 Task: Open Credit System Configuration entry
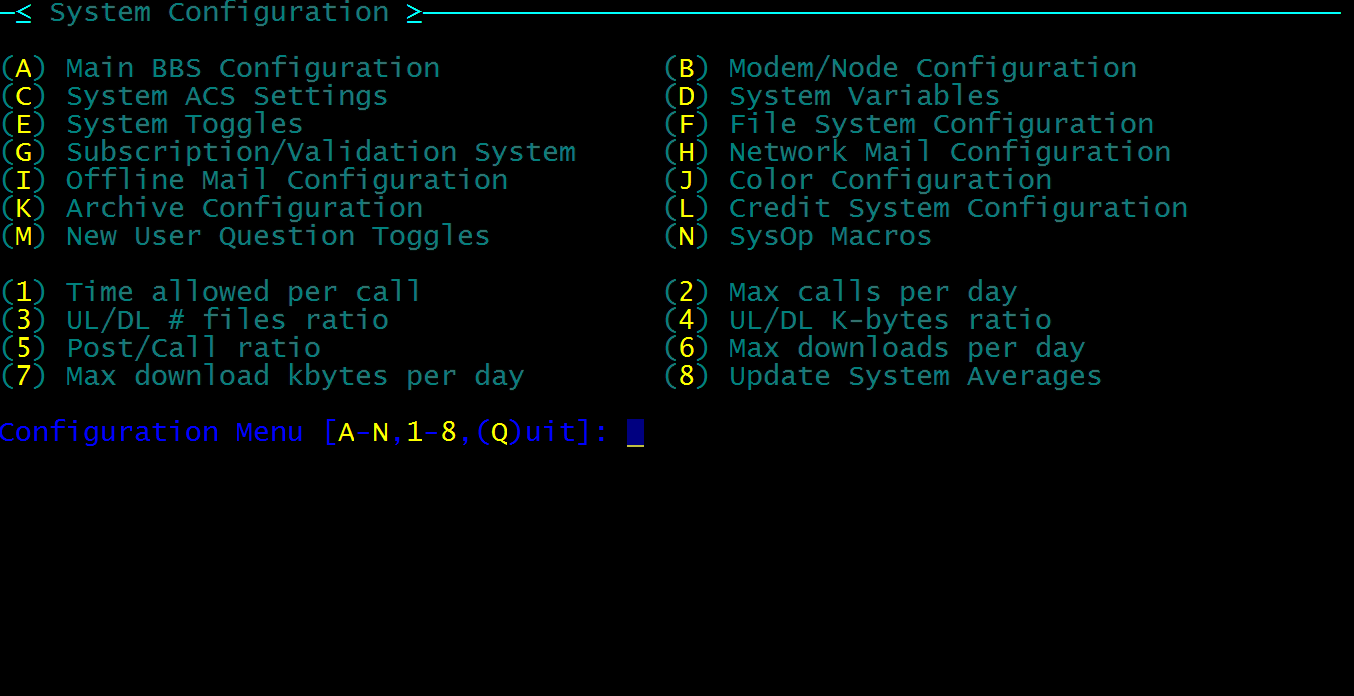point(926,208)
